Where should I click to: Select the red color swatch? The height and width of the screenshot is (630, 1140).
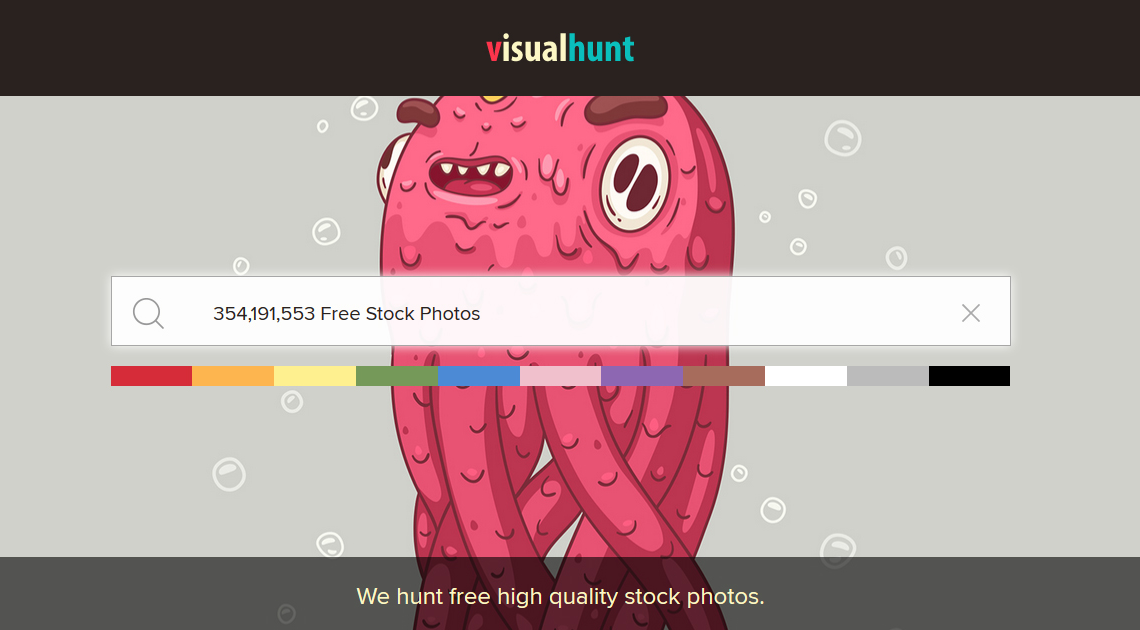(151, 376)
